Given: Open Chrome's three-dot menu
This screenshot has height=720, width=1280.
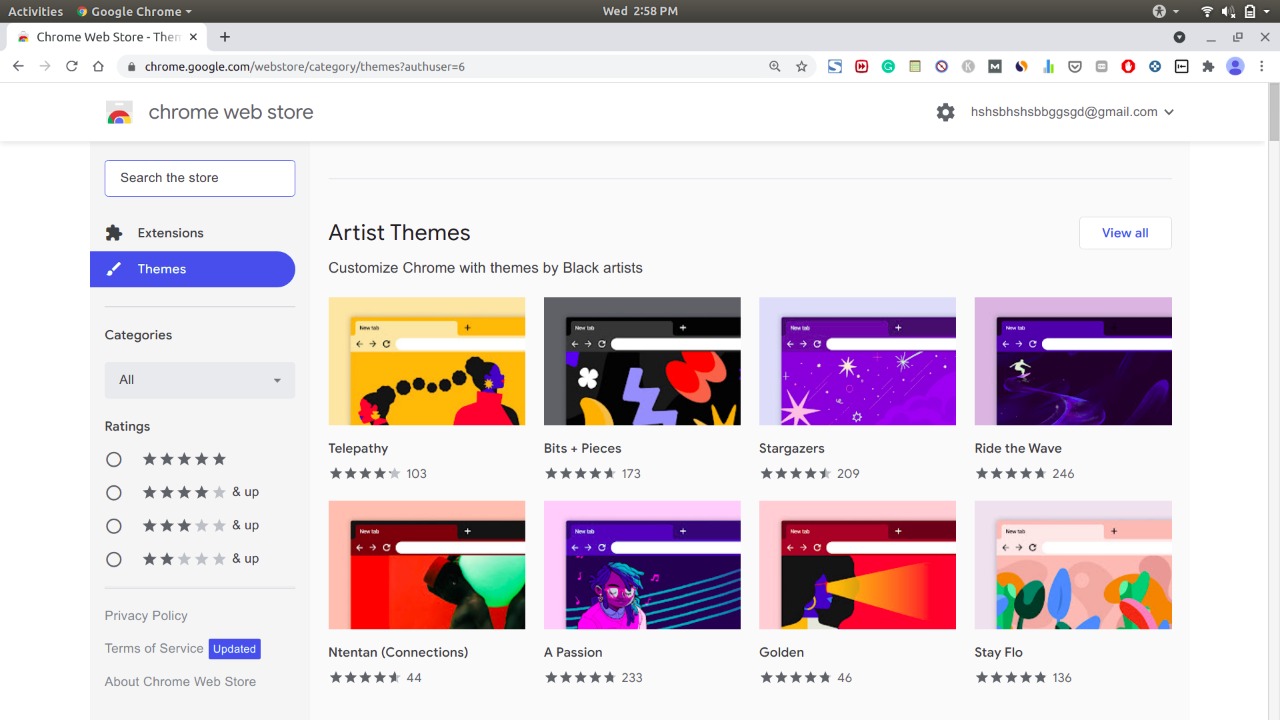Looking at the screenshot, I should [x=1261, y=66].
